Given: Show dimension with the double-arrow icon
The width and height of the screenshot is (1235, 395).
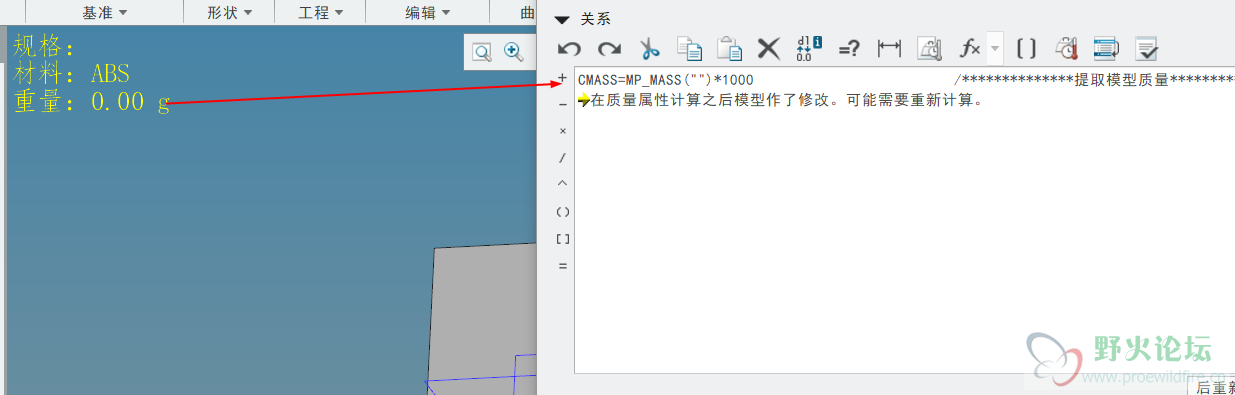Looking at the screenshot, I should click(889, 48).
